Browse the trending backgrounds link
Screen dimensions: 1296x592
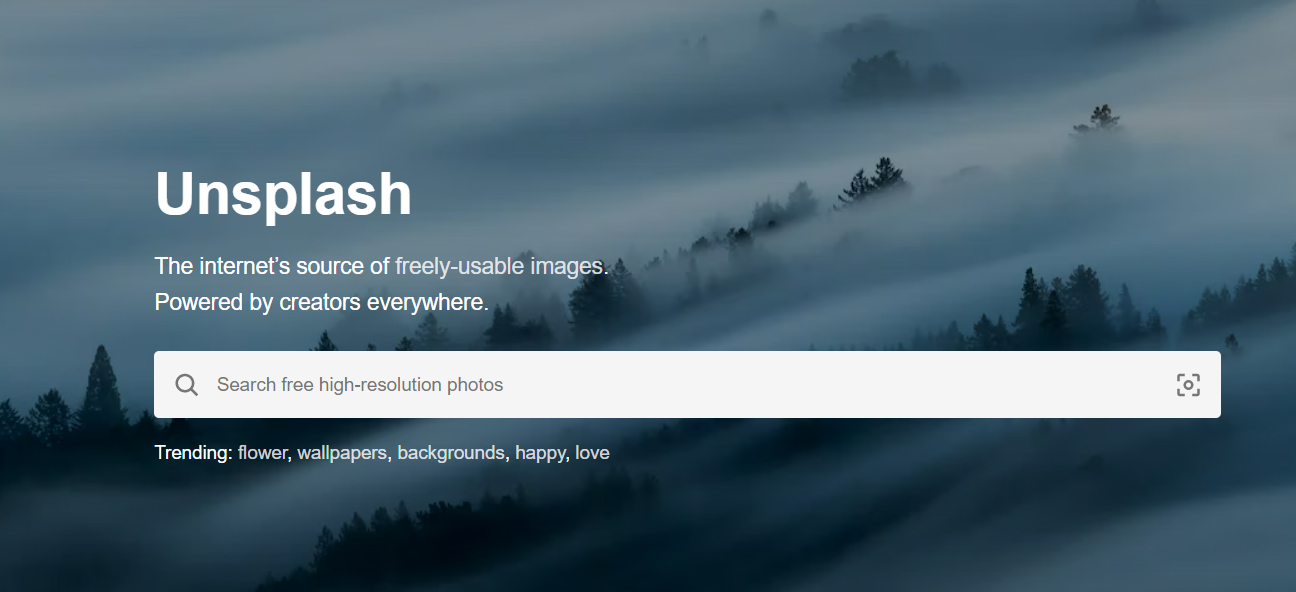tap(452, 453)
